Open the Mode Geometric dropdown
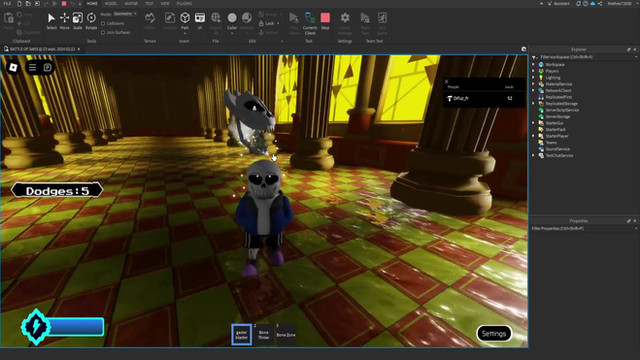 pyautogui.click(x=125, y=14)
